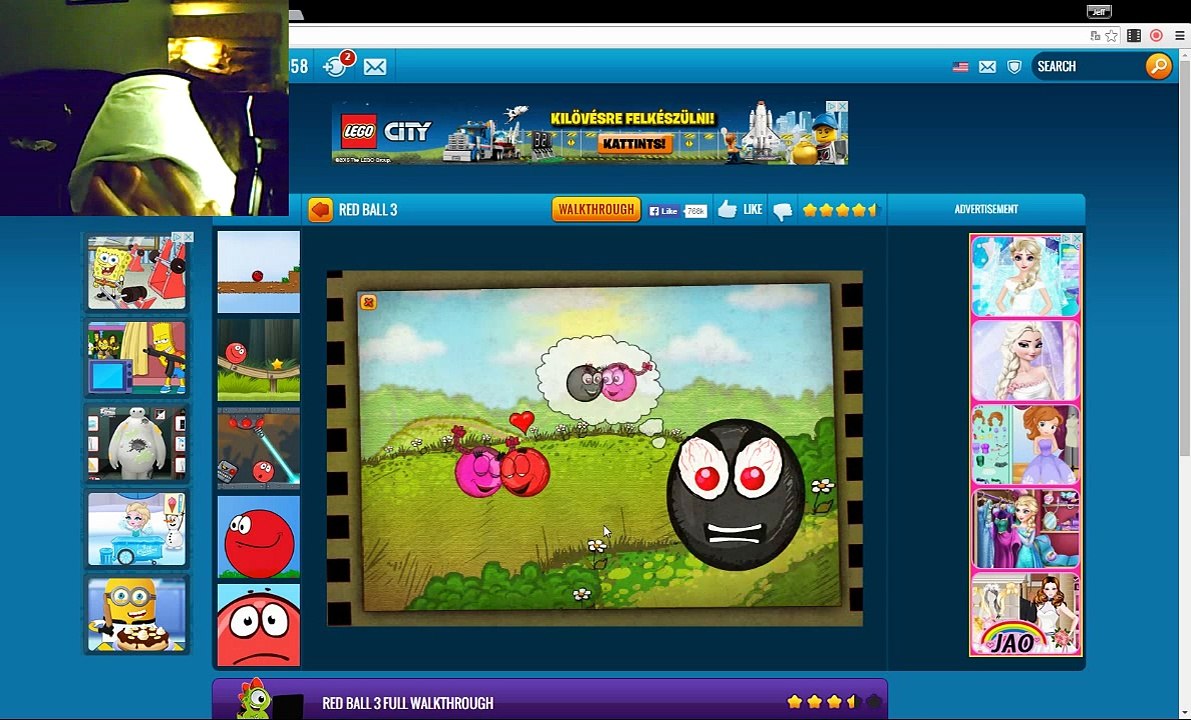The height and width of the screenshot is (720, 1191).
Task: Open the Bart Simpson game thumbnail
Action: pyautogui.click(x=137, y=358)
